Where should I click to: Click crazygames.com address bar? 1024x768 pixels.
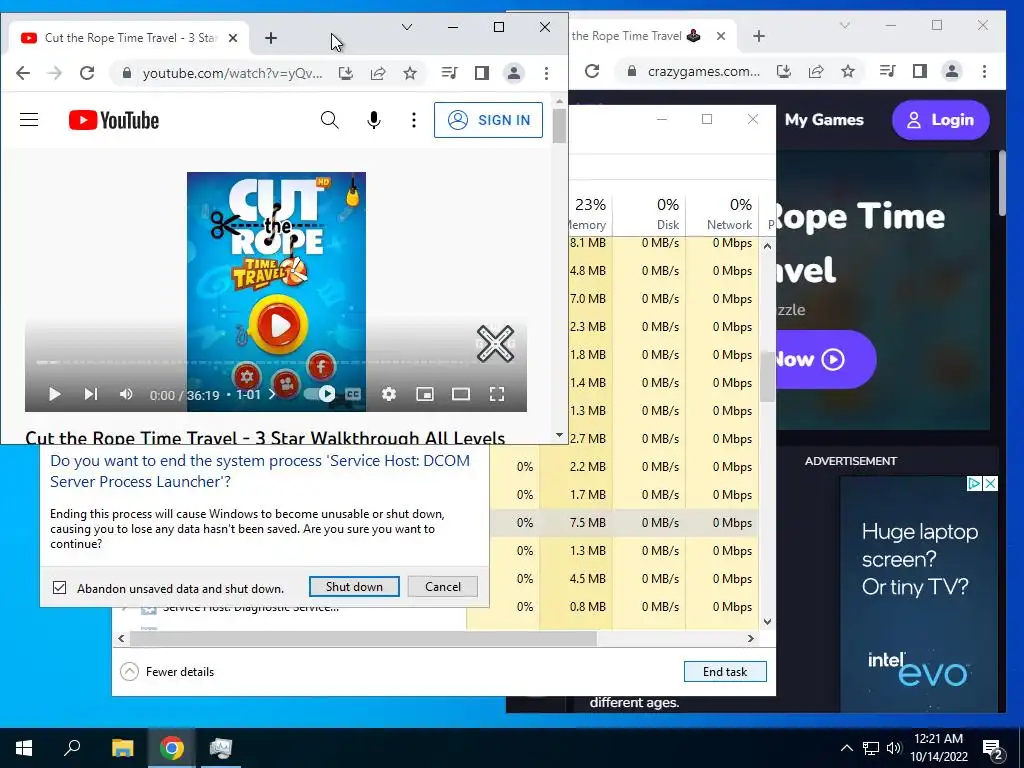(703, 71)
